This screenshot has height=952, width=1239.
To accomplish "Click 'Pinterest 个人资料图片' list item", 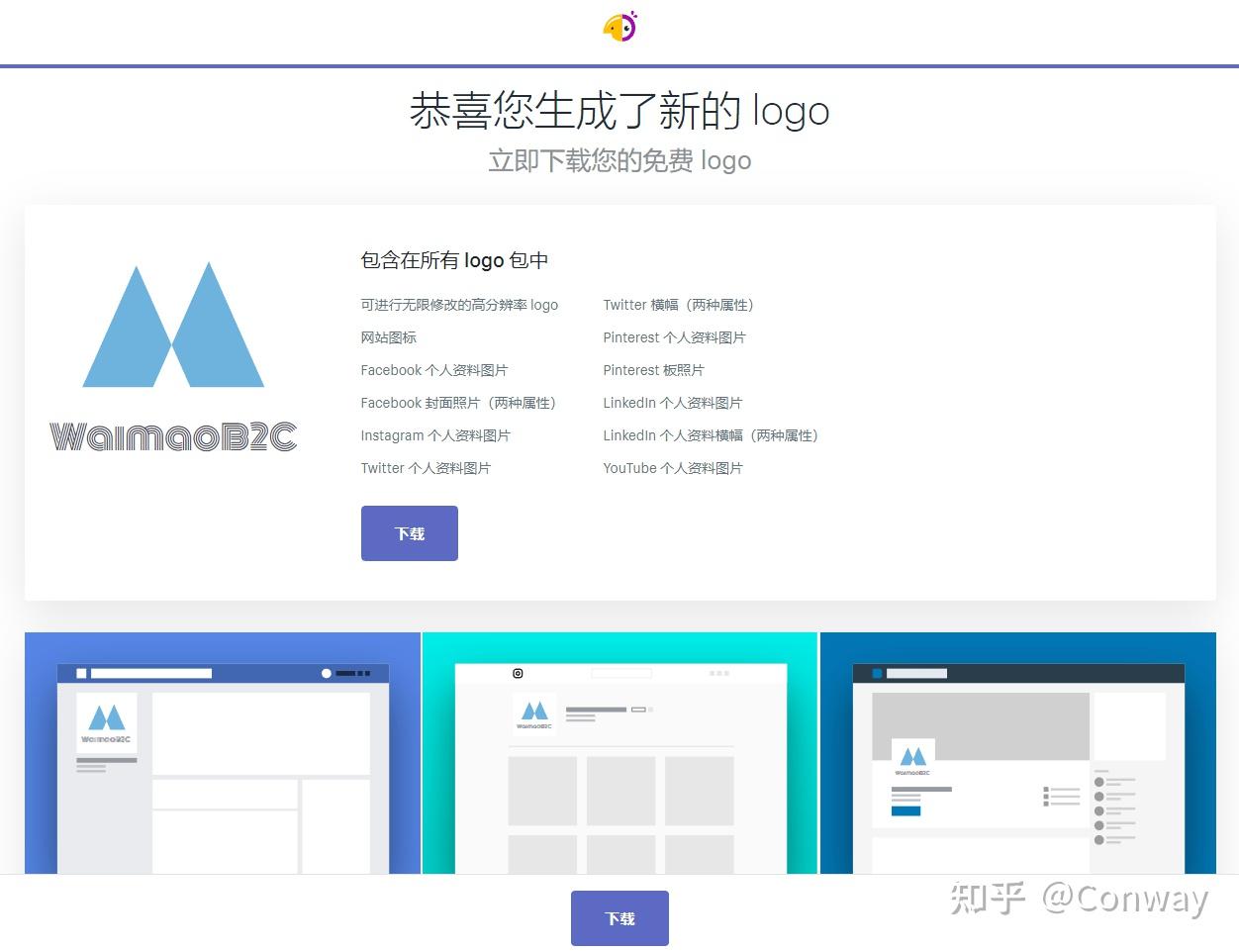I will [x=675, y=337].
